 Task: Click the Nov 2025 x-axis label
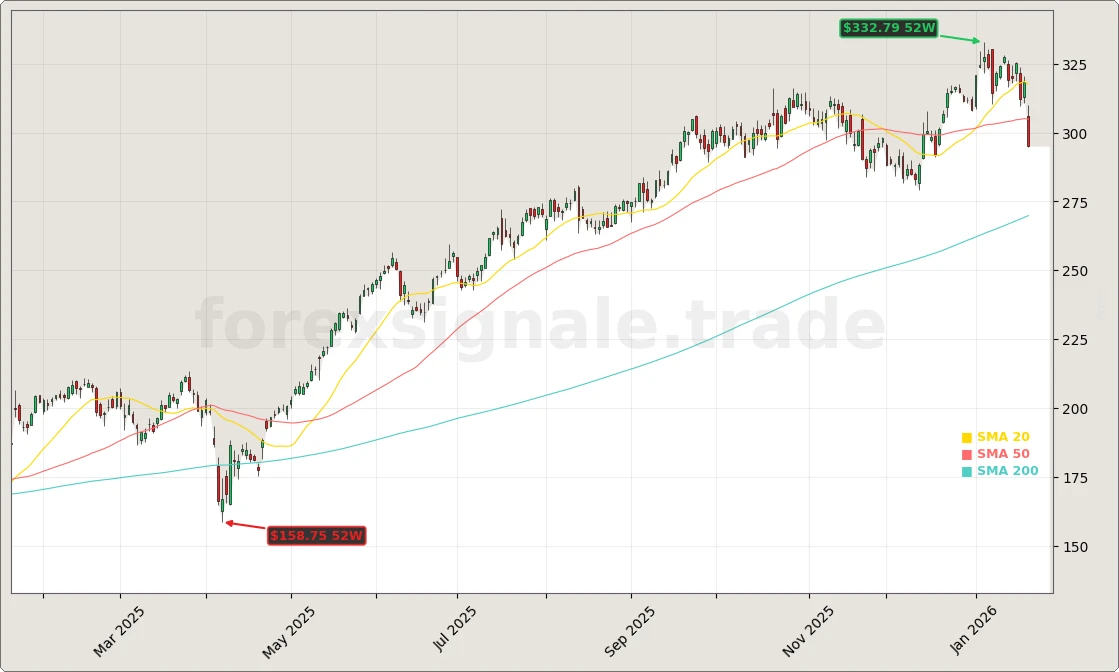tap(808, 631)
